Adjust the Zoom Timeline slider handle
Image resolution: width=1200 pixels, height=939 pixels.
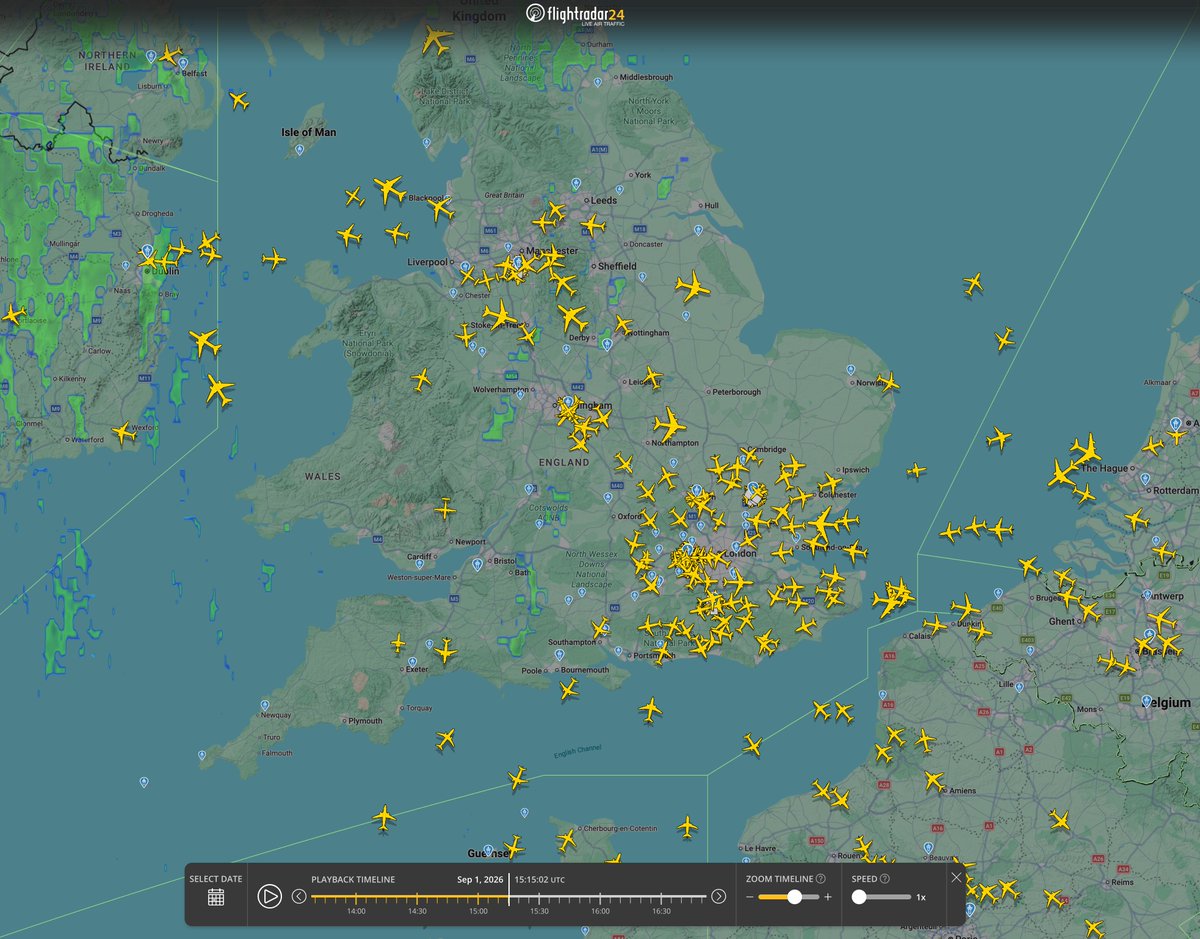pos(795,897)
